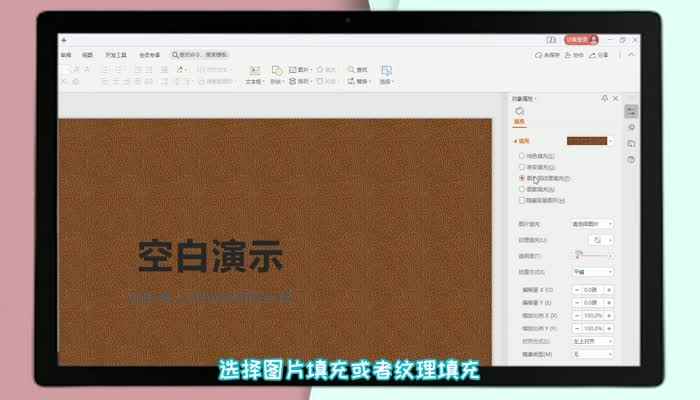This screenshot has width=700, height=400.
Task: Pin the 对象属性 panel
Action: tap(604, 98)
